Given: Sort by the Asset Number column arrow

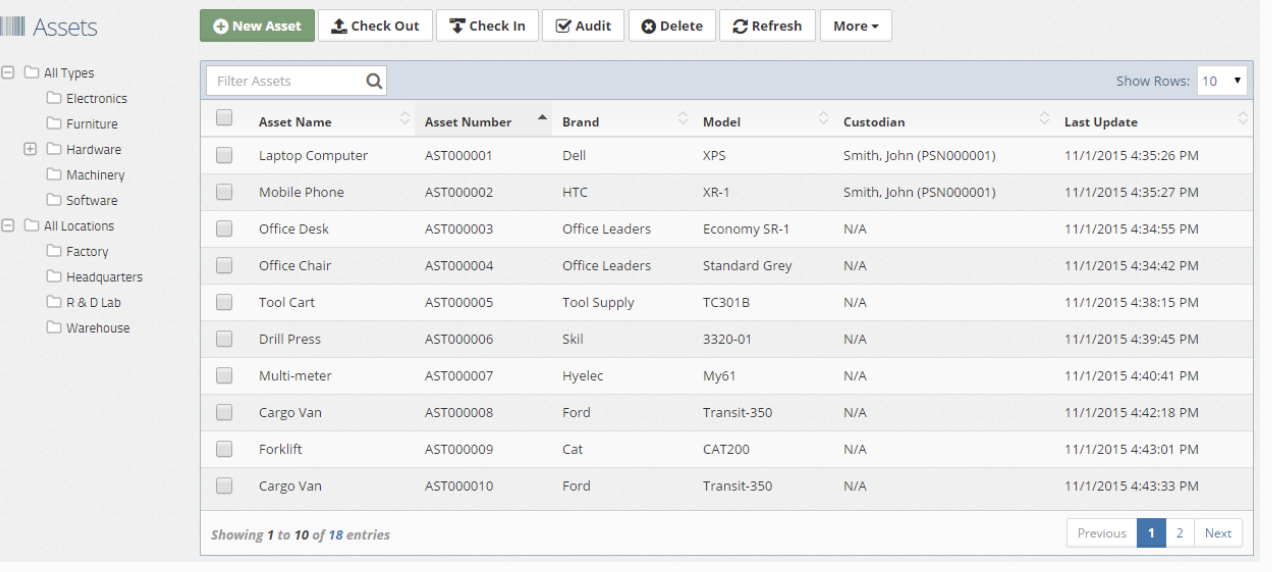Looking at the screenshot, I should coord(542,119).
